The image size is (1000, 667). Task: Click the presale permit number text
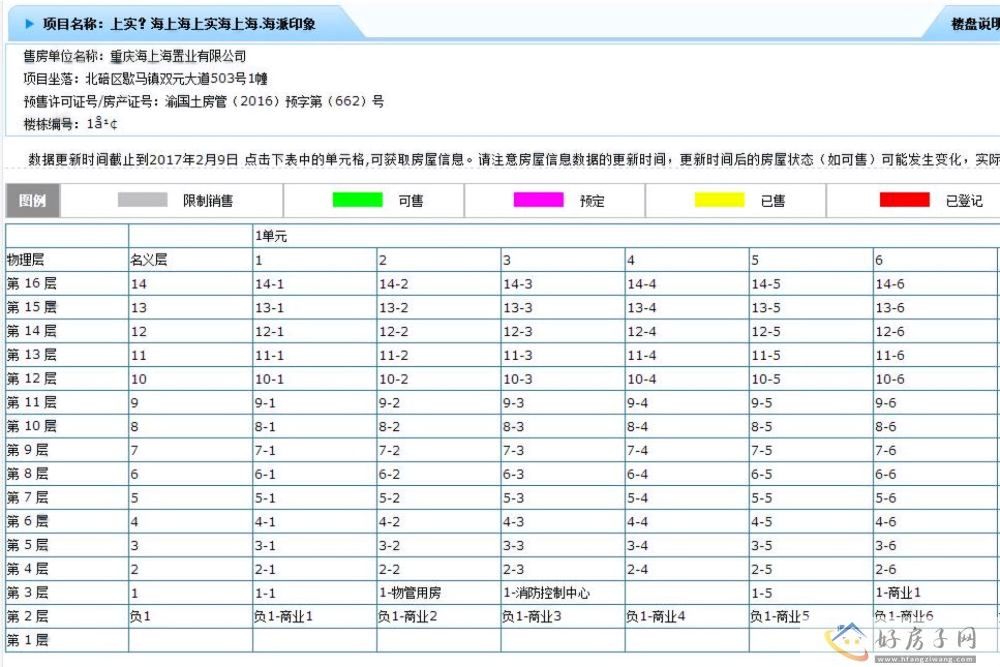pos(274,101)
